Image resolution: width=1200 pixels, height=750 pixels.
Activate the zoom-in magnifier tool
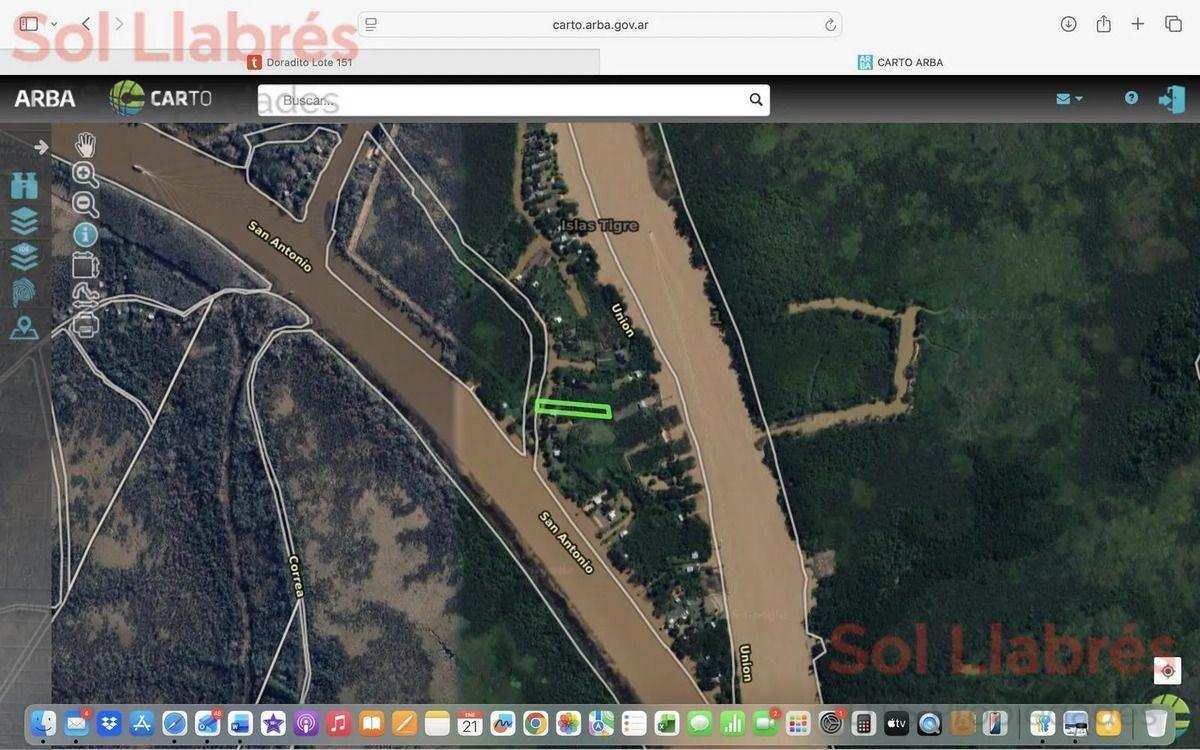pos(86,175)
